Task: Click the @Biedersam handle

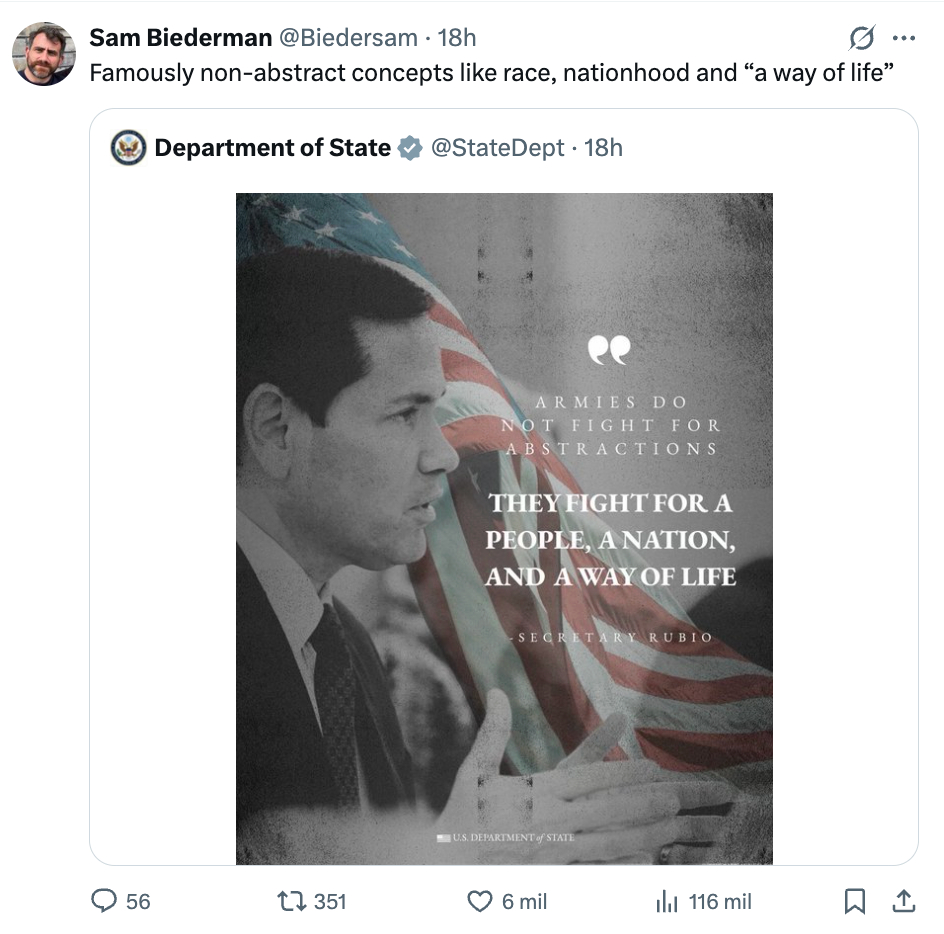Action: click(x=347, y=38)
